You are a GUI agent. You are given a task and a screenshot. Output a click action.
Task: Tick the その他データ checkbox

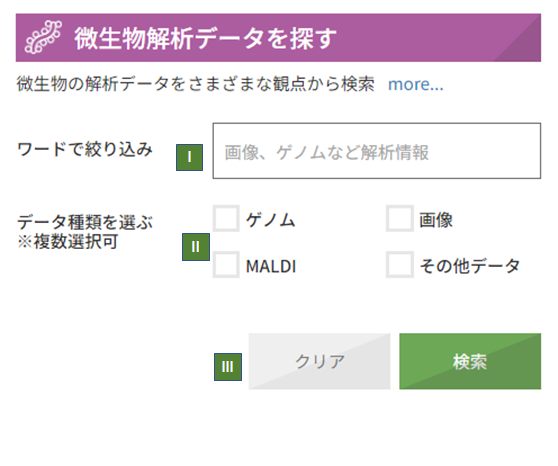pos(400,265)
